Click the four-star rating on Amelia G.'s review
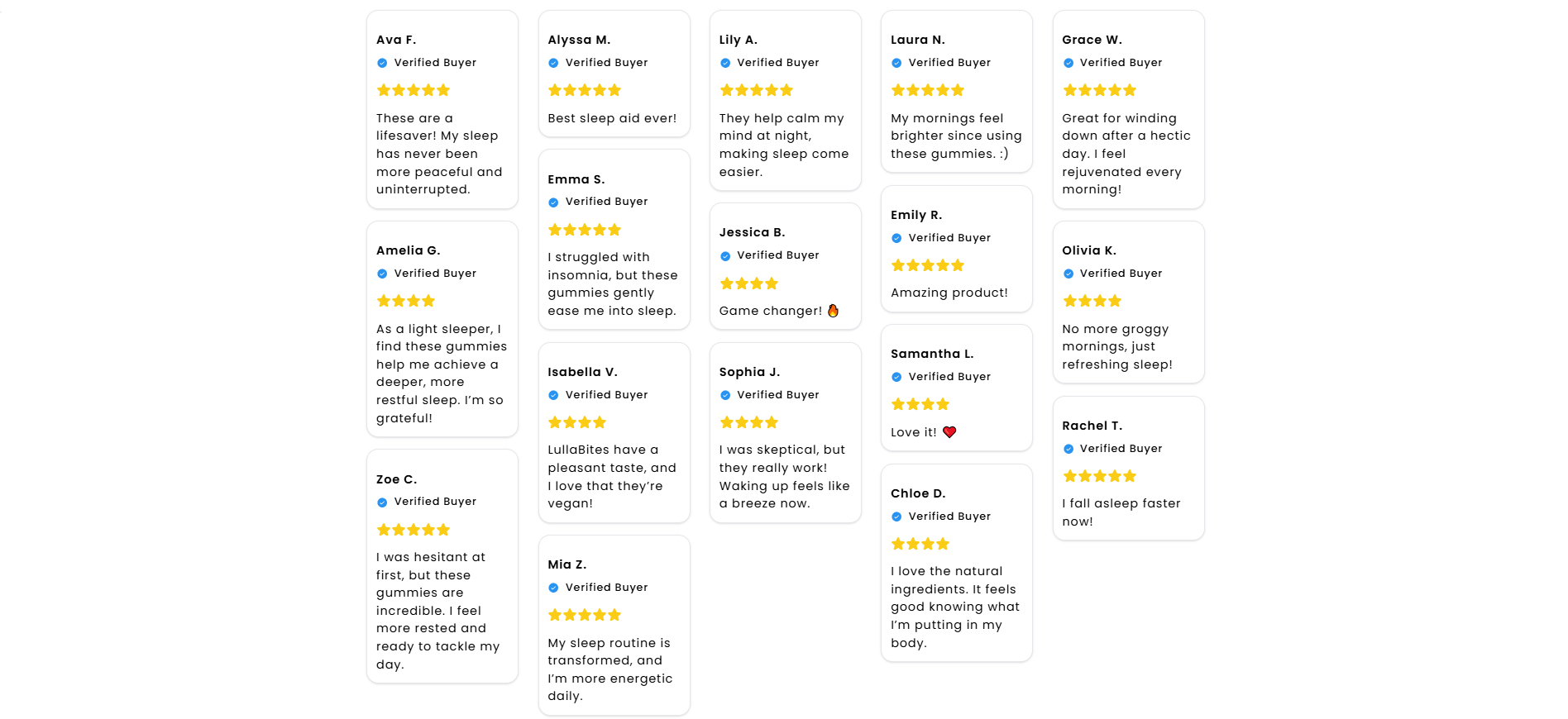1568x719 pixels. click(405, 301)
